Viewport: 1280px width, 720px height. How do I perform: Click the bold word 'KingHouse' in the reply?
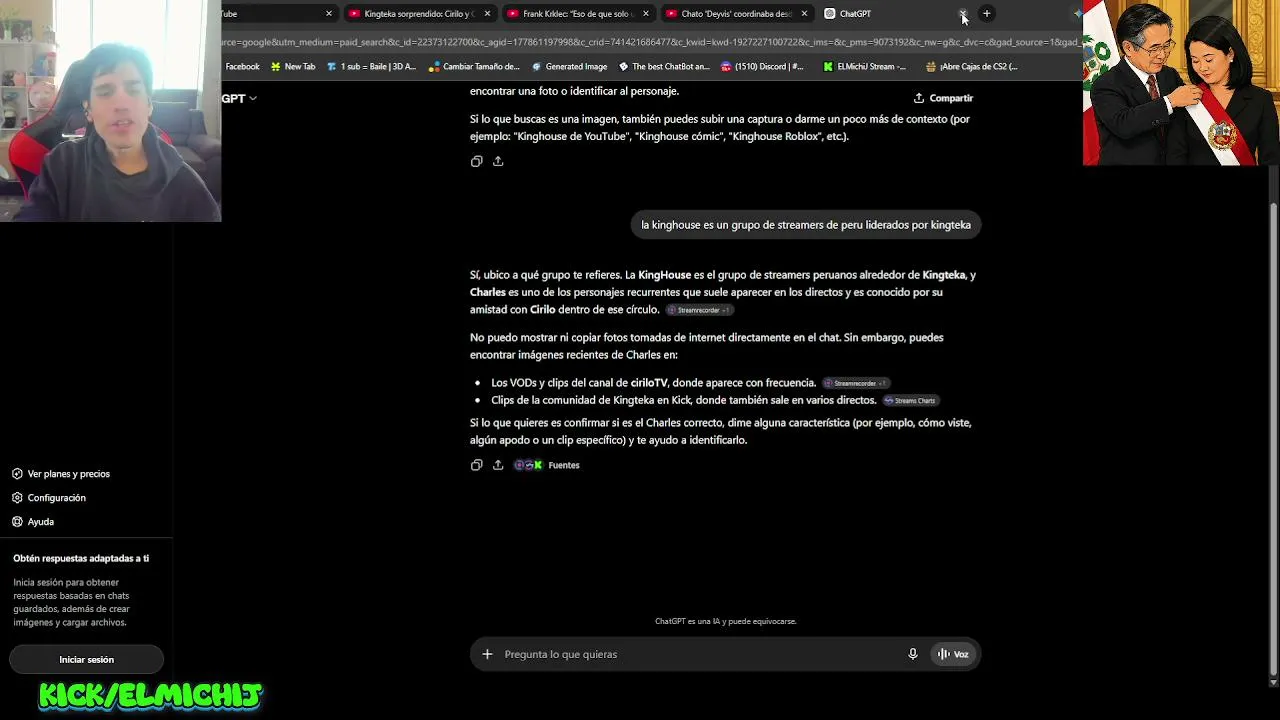[664, 275]
